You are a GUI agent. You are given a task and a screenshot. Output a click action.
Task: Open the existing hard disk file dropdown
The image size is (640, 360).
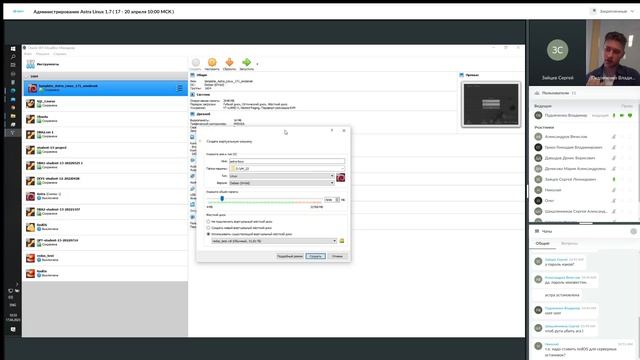click(x=274, y=241)
